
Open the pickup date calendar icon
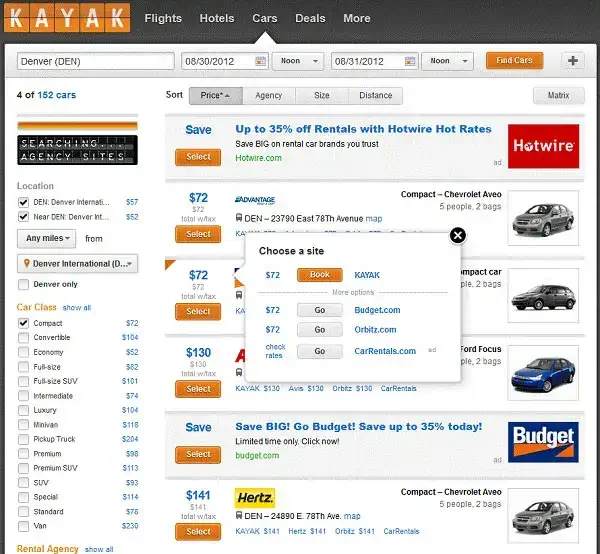(x=260, y=61)
